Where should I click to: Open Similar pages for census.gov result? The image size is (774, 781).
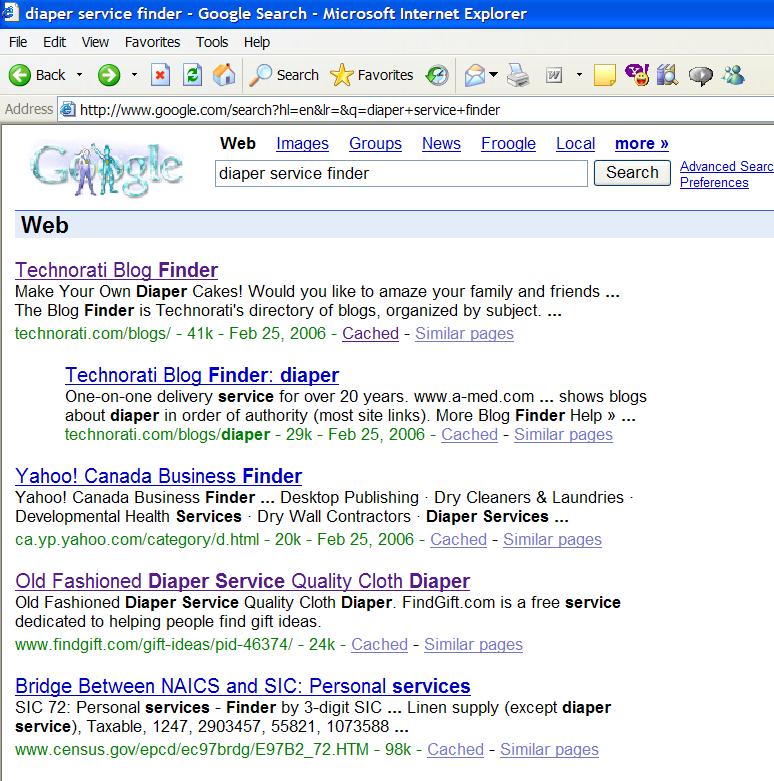click(x=549, y=750)
